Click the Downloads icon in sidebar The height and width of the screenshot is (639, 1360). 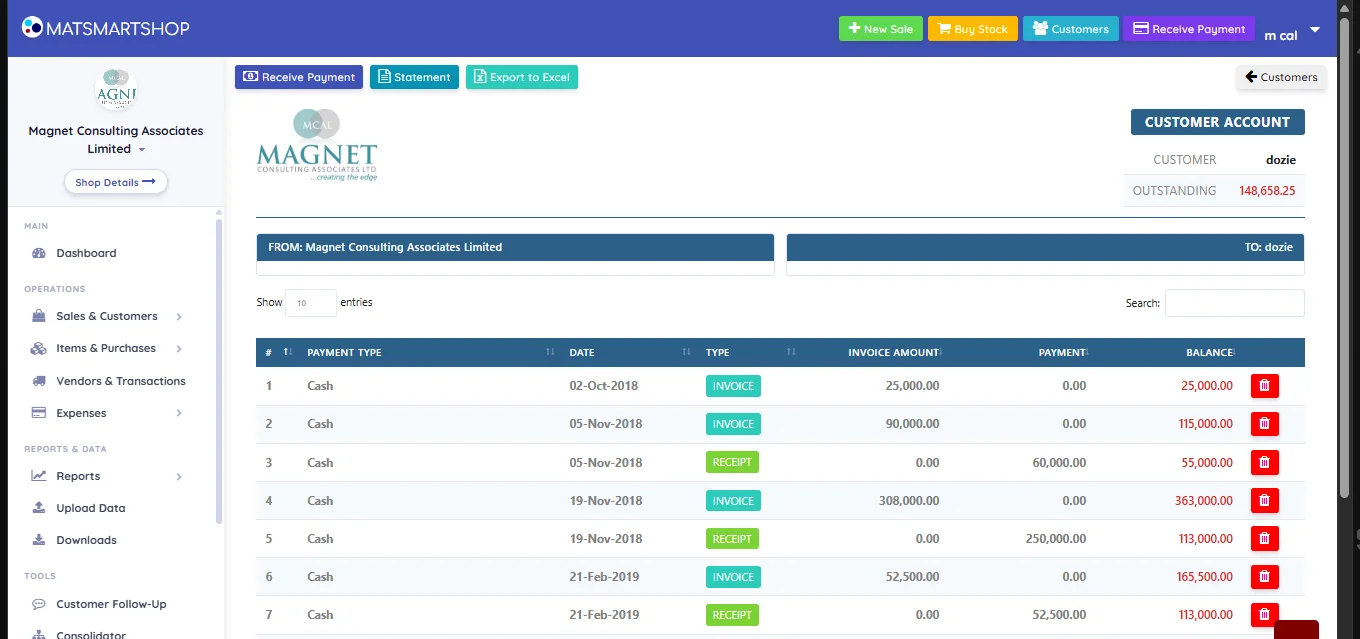coord(39,540)
